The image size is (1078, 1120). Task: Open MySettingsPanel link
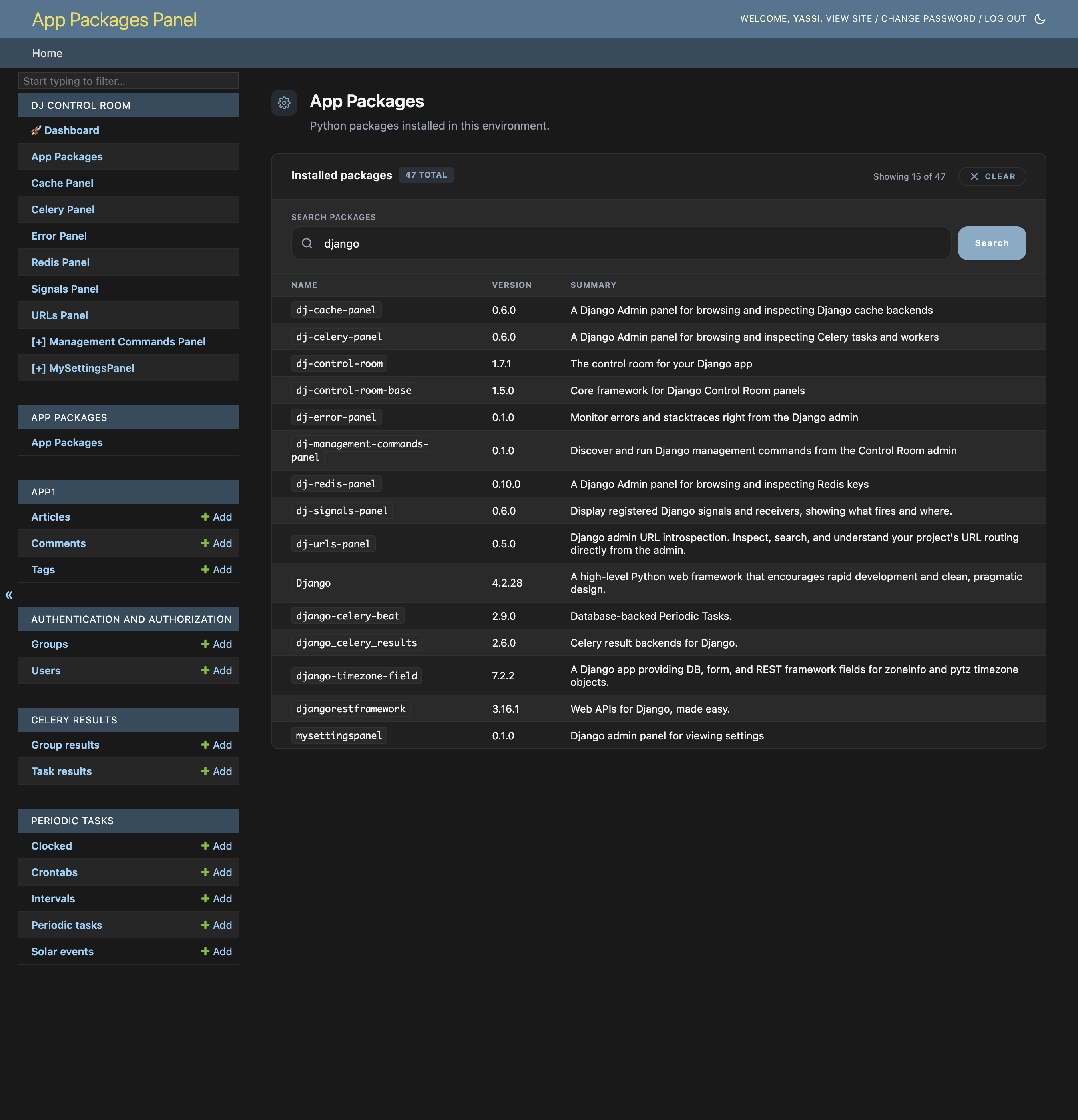click(x=83, y=368)
